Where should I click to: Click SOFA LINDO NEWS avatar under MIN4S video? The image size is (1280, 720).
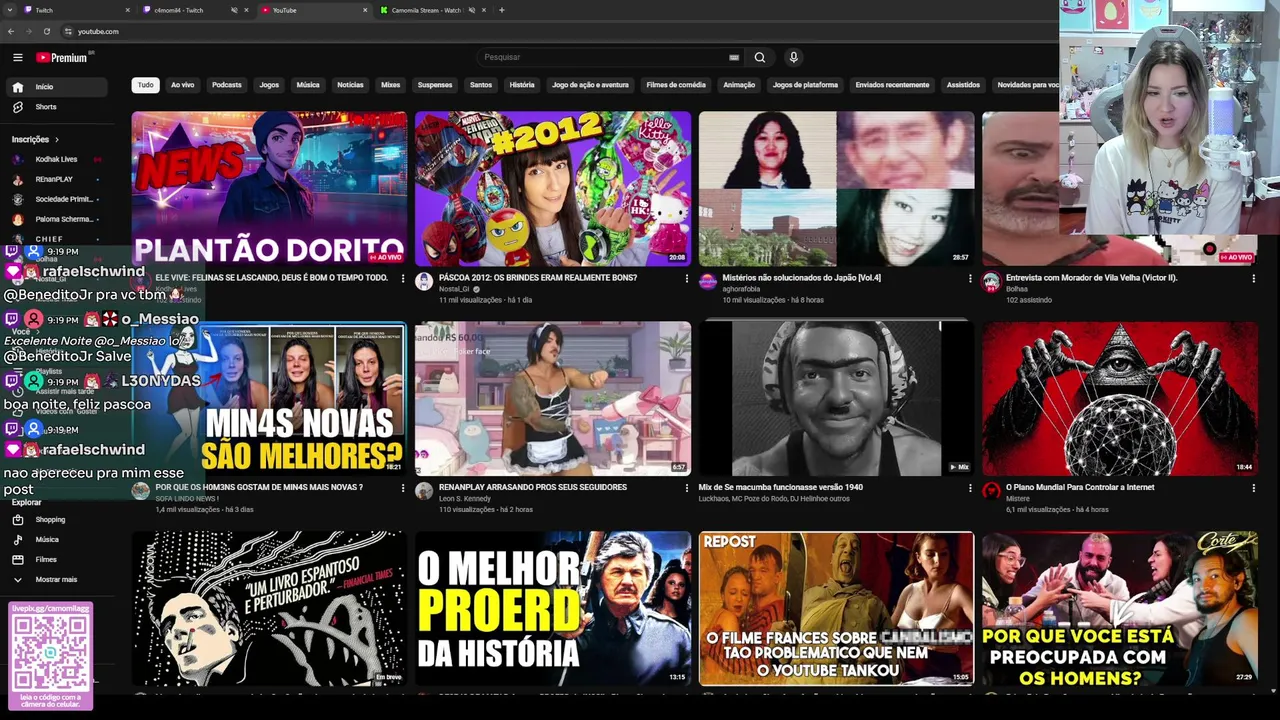pyautogui.click(x=140, y=491)
